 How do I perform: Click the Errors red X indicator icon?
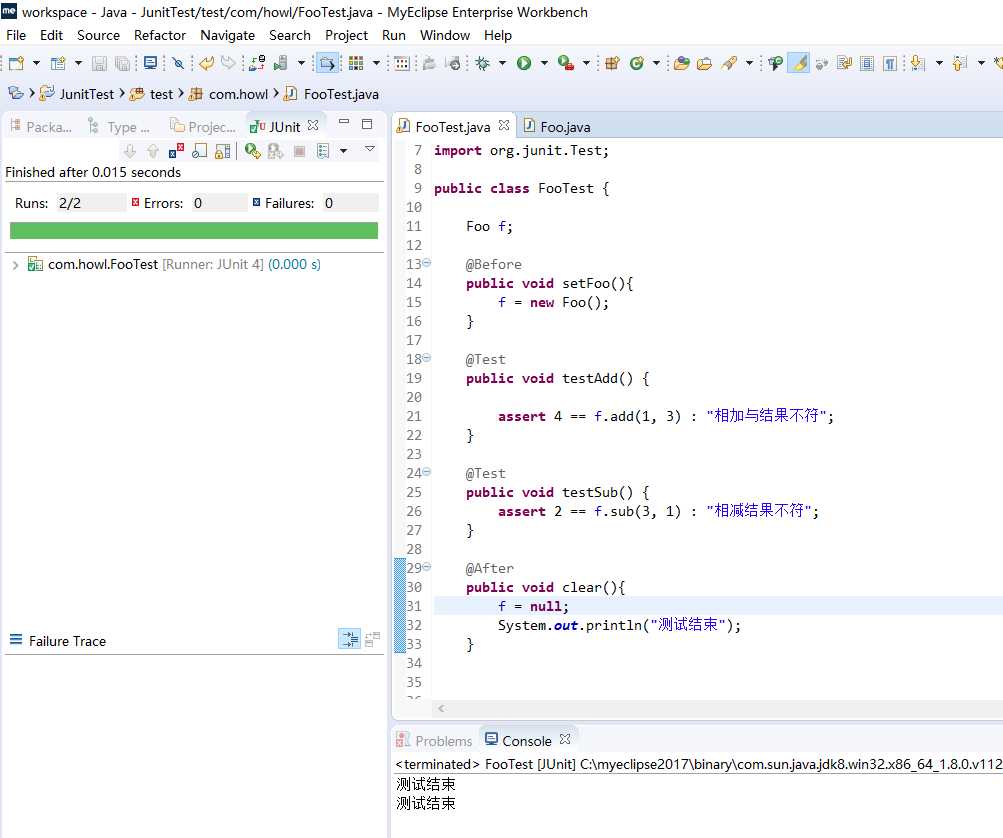pos(135,202)
